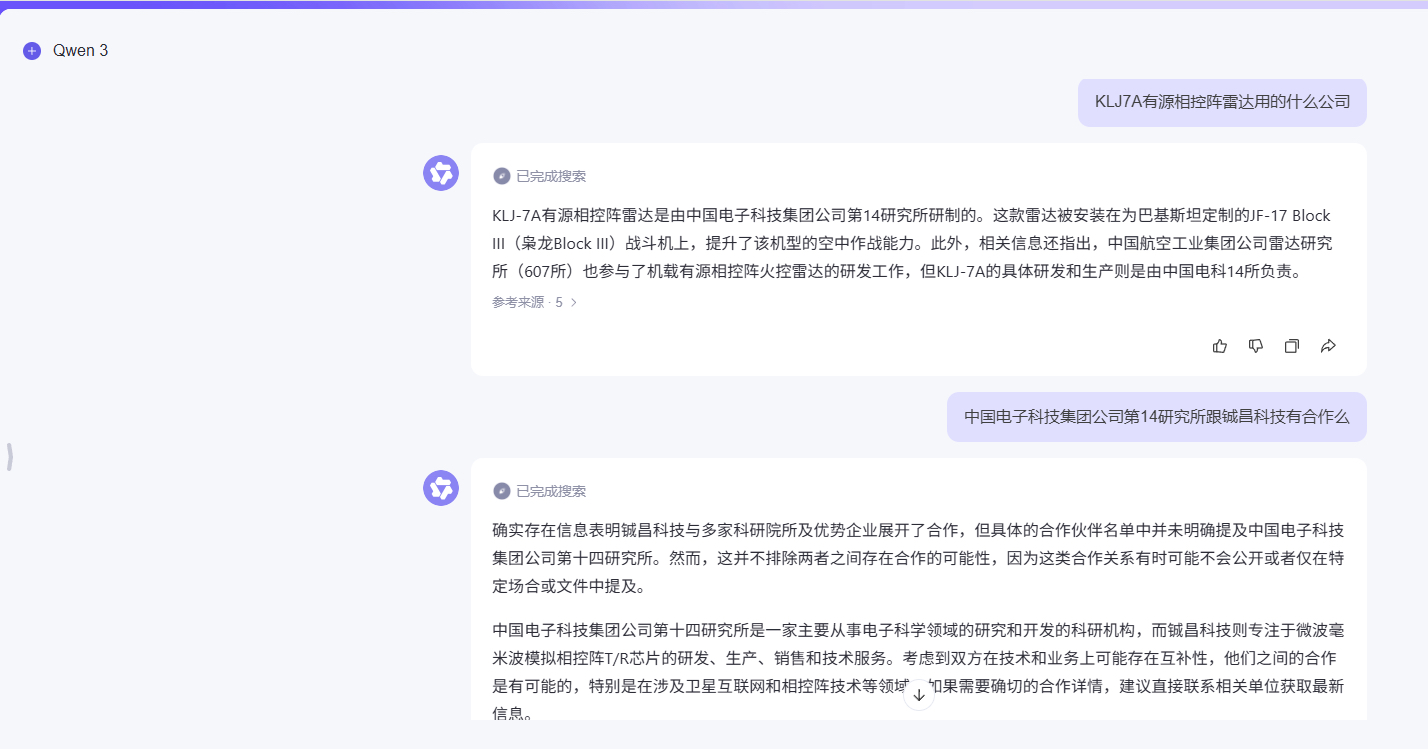This screenshot has width=1428, height=749.
Task: Click 已完成搜索 status in second answer
Action: 540,491
